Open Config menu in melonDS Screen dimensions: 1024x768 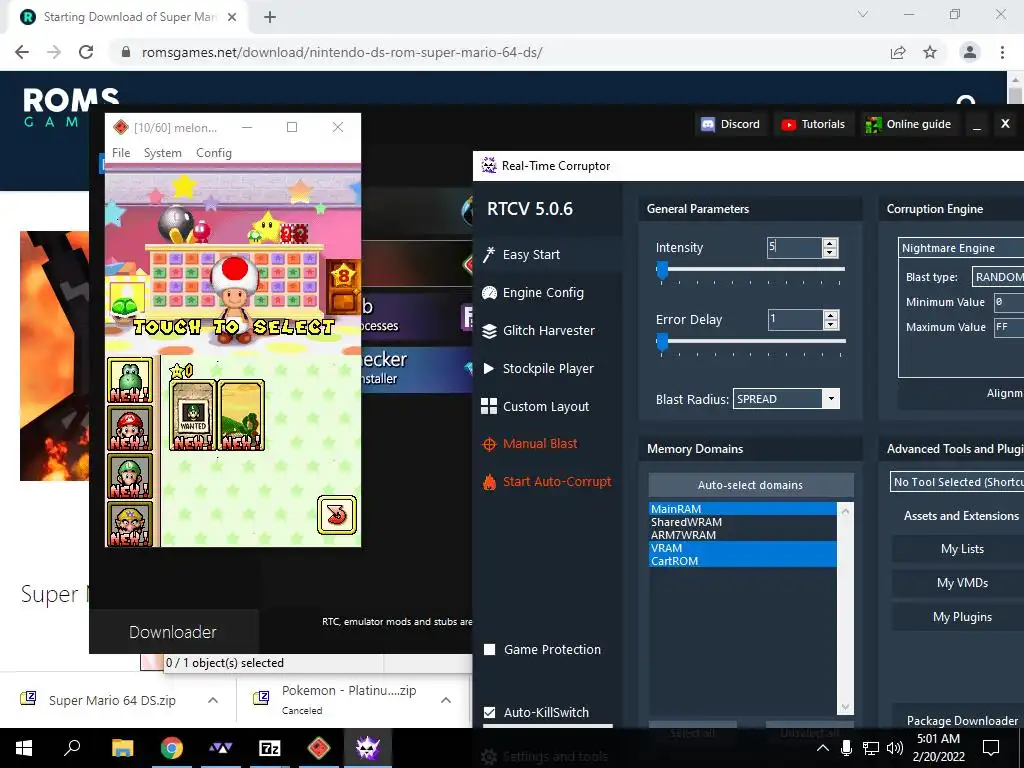point(214,153)
